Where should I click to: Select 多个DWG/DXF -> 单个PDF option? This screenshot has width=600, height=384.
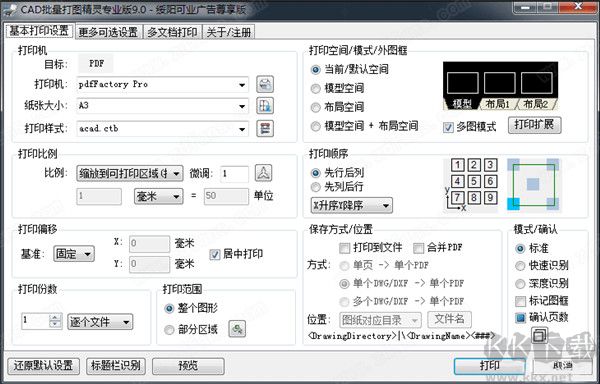[344, 302]
